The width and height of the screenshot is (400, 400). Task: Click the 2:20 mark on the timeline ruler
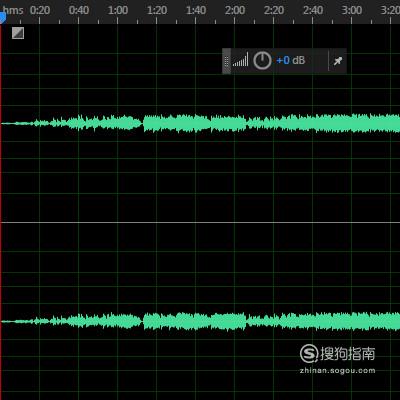pyautogui.click(x=274, y=10)
